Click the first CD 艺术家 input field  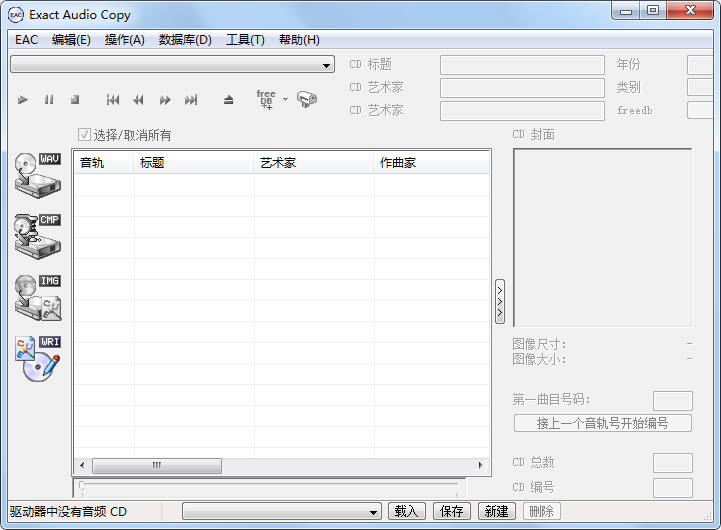point(522,88)
